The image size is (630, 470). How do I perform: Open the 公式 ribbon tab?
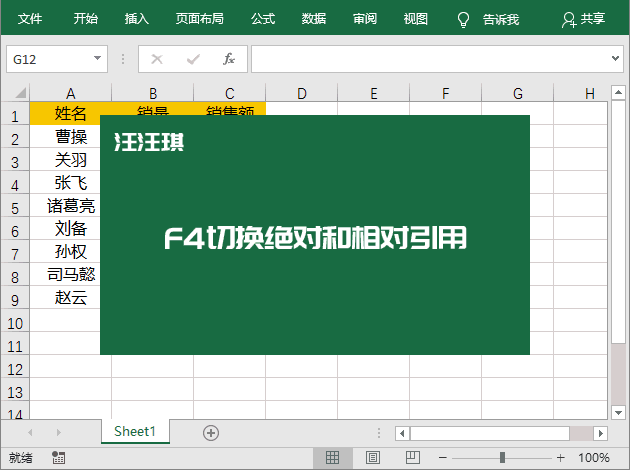[263, 18]
